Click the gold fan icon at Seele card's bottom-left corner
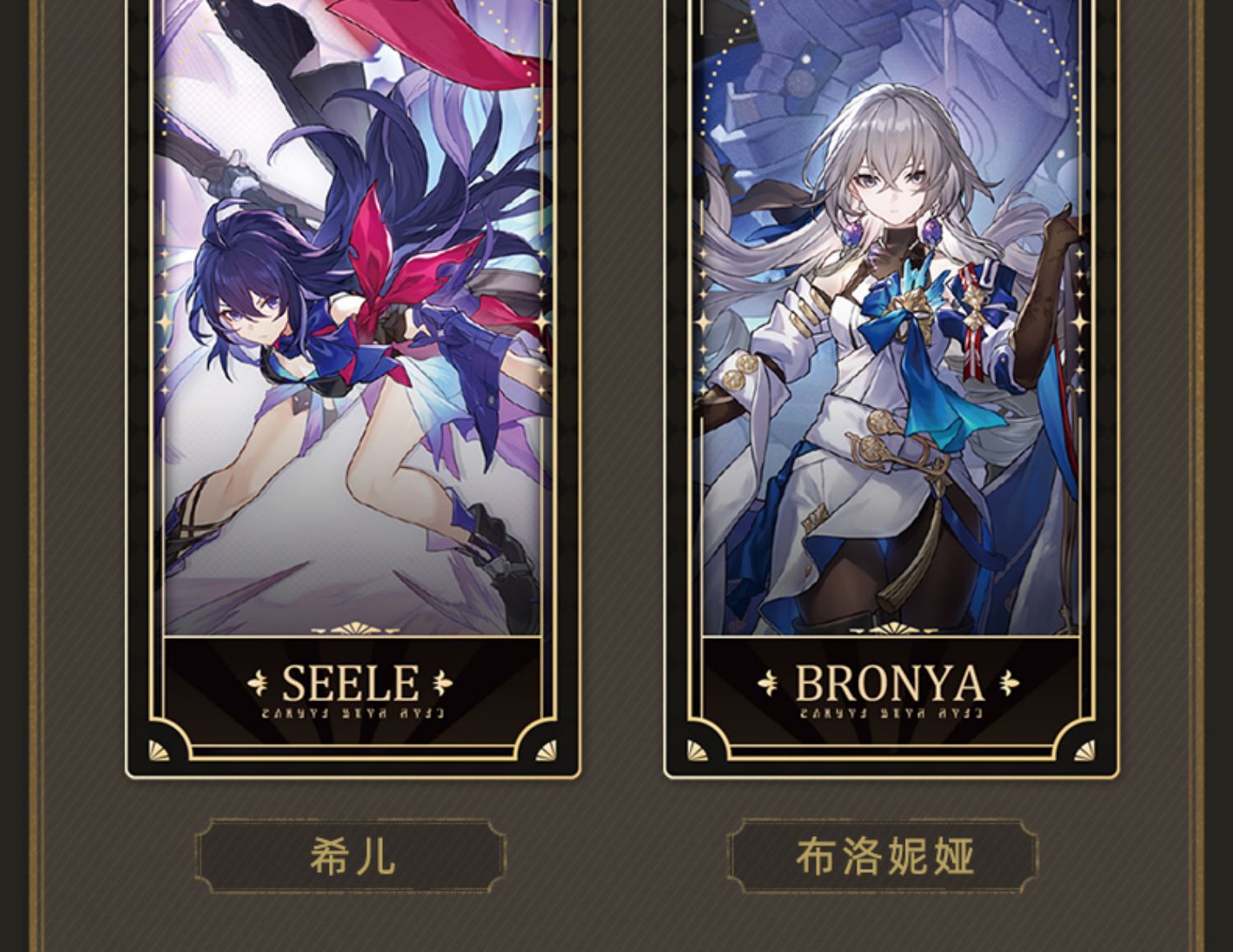 coord(159,750)
